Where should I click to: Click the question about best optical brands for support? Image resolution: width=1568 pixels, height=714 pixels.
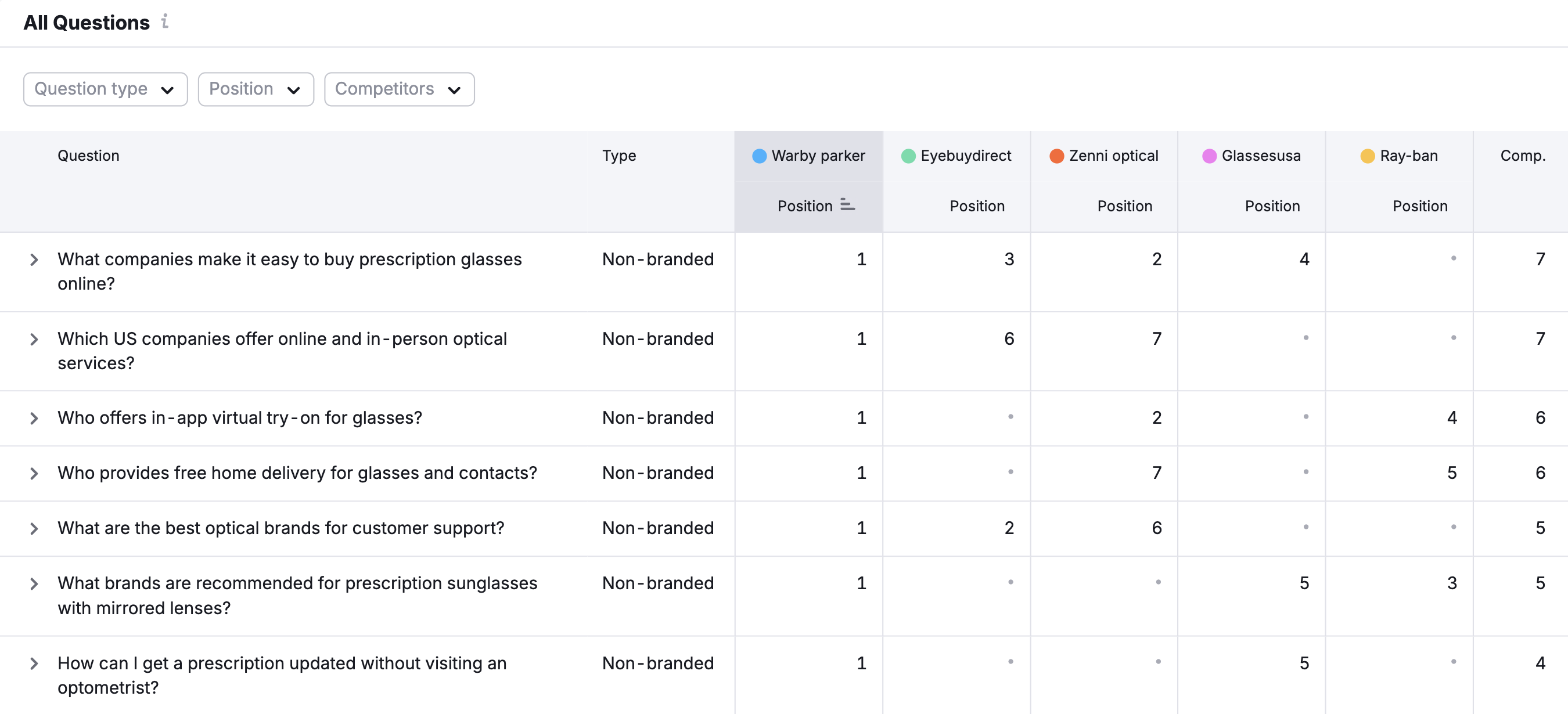(280, 528)
